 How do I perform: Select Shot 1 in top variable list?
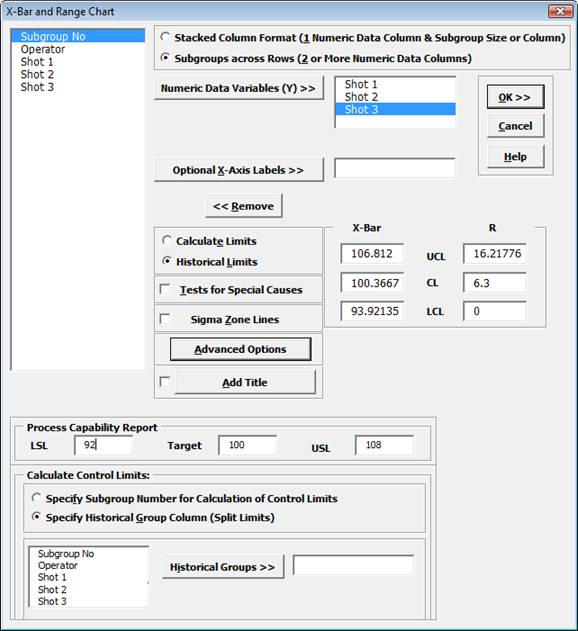click(x=78, y=62)
